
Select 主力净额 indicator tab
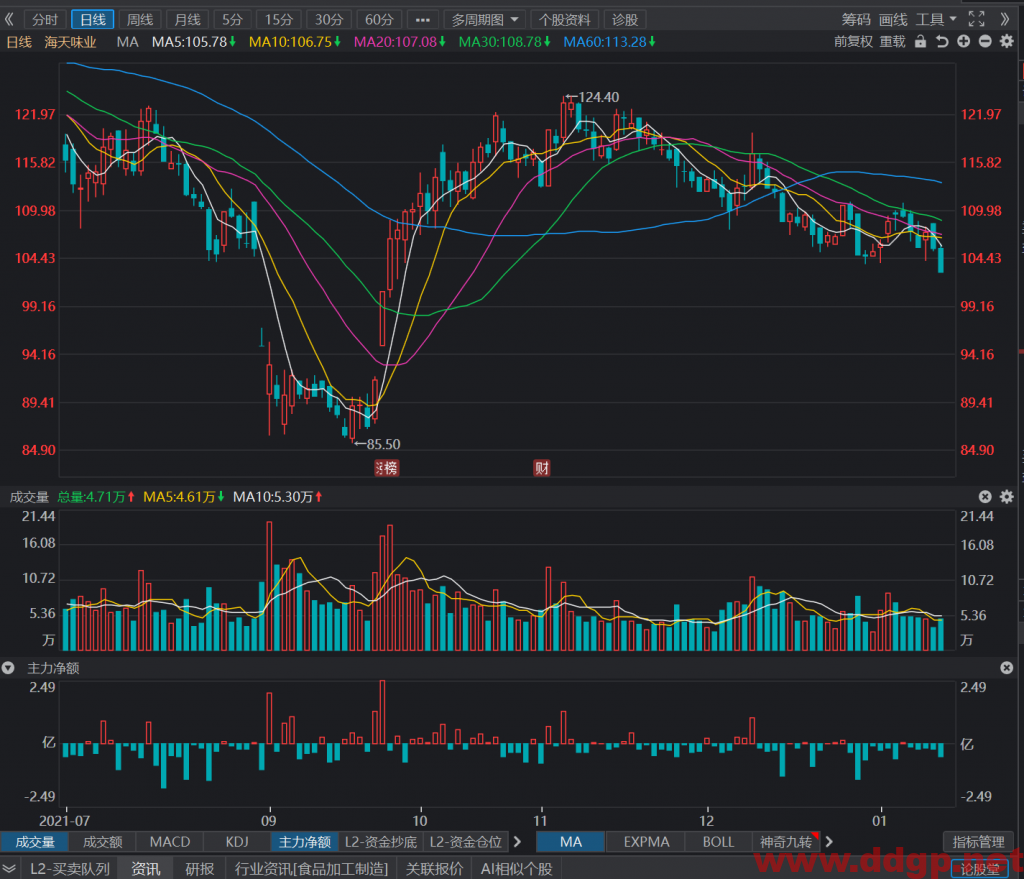click(305, 842)
